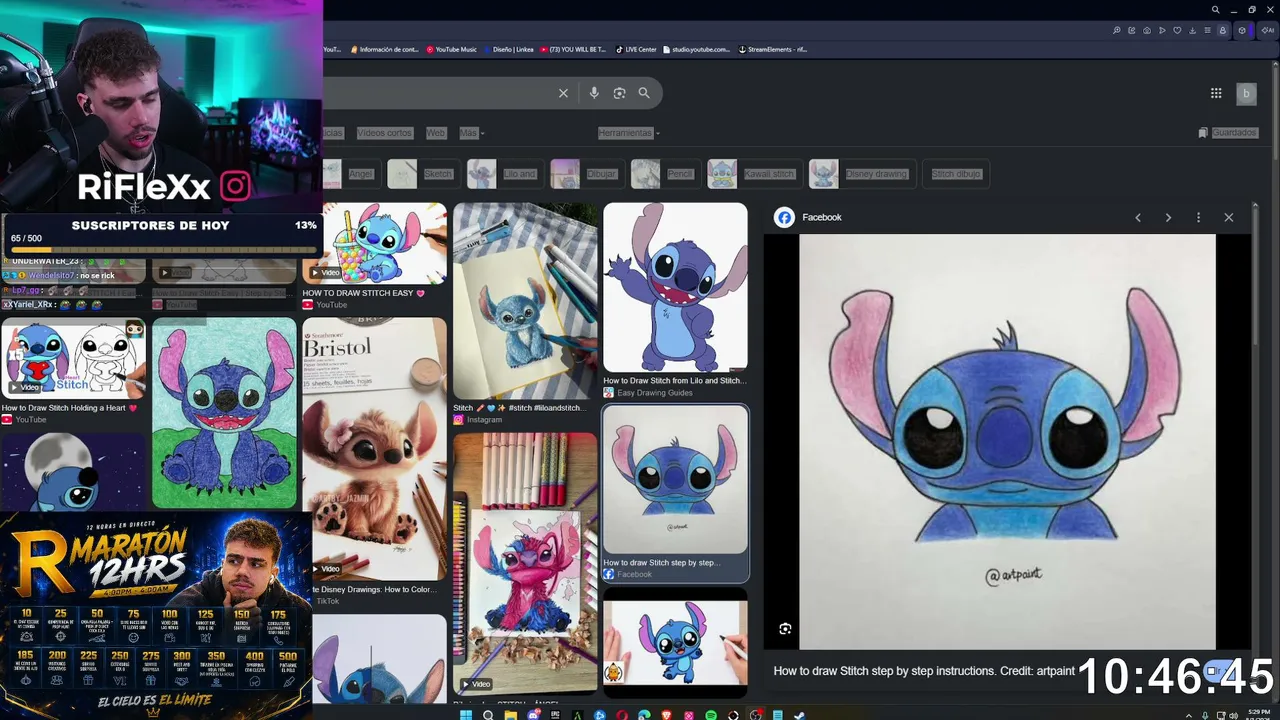
Task: Open the selected Facebook Stitch step-by-step thumbnail
Action: 675,479
